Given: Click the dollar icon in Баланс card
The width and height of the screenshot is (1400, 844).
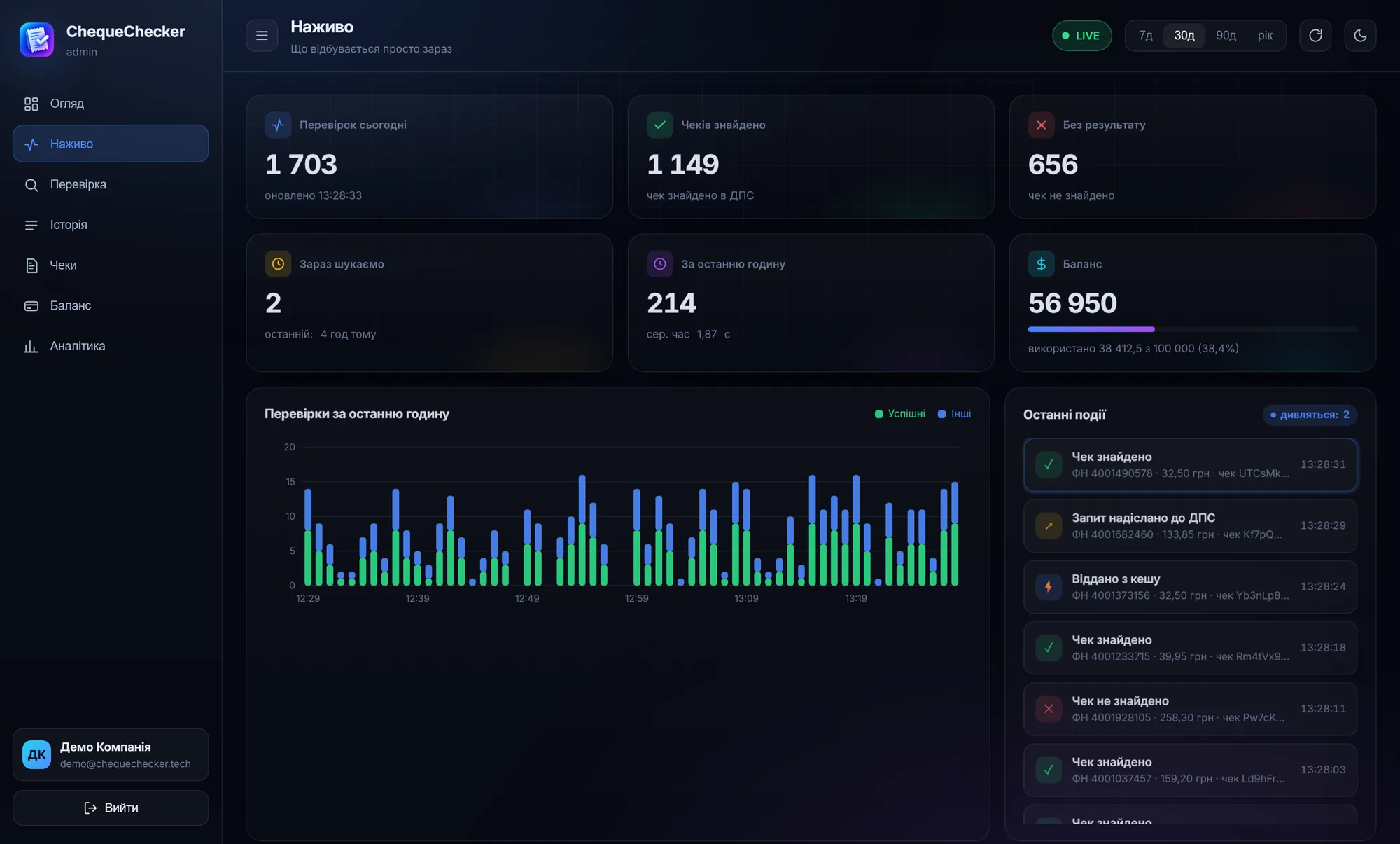Looking at the screenshot, I should tap(1041, 264).
